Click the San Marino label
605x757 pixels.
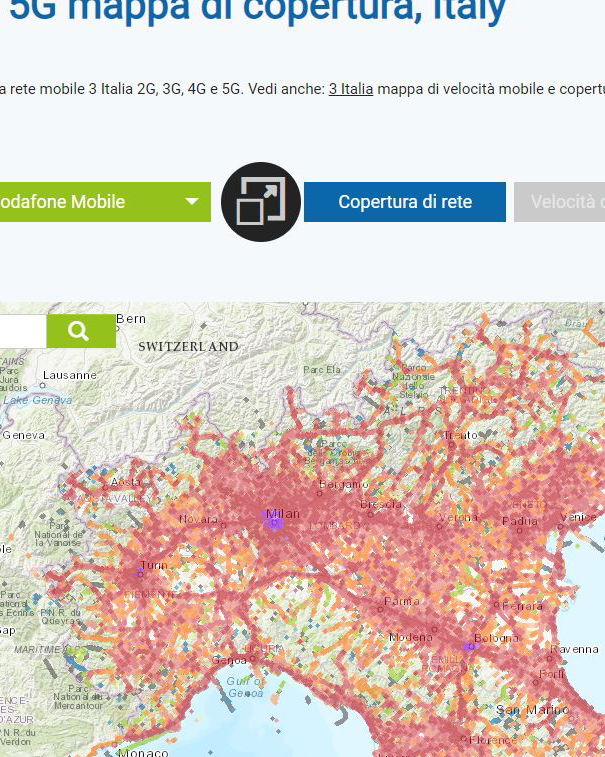(x=533, y=710)
